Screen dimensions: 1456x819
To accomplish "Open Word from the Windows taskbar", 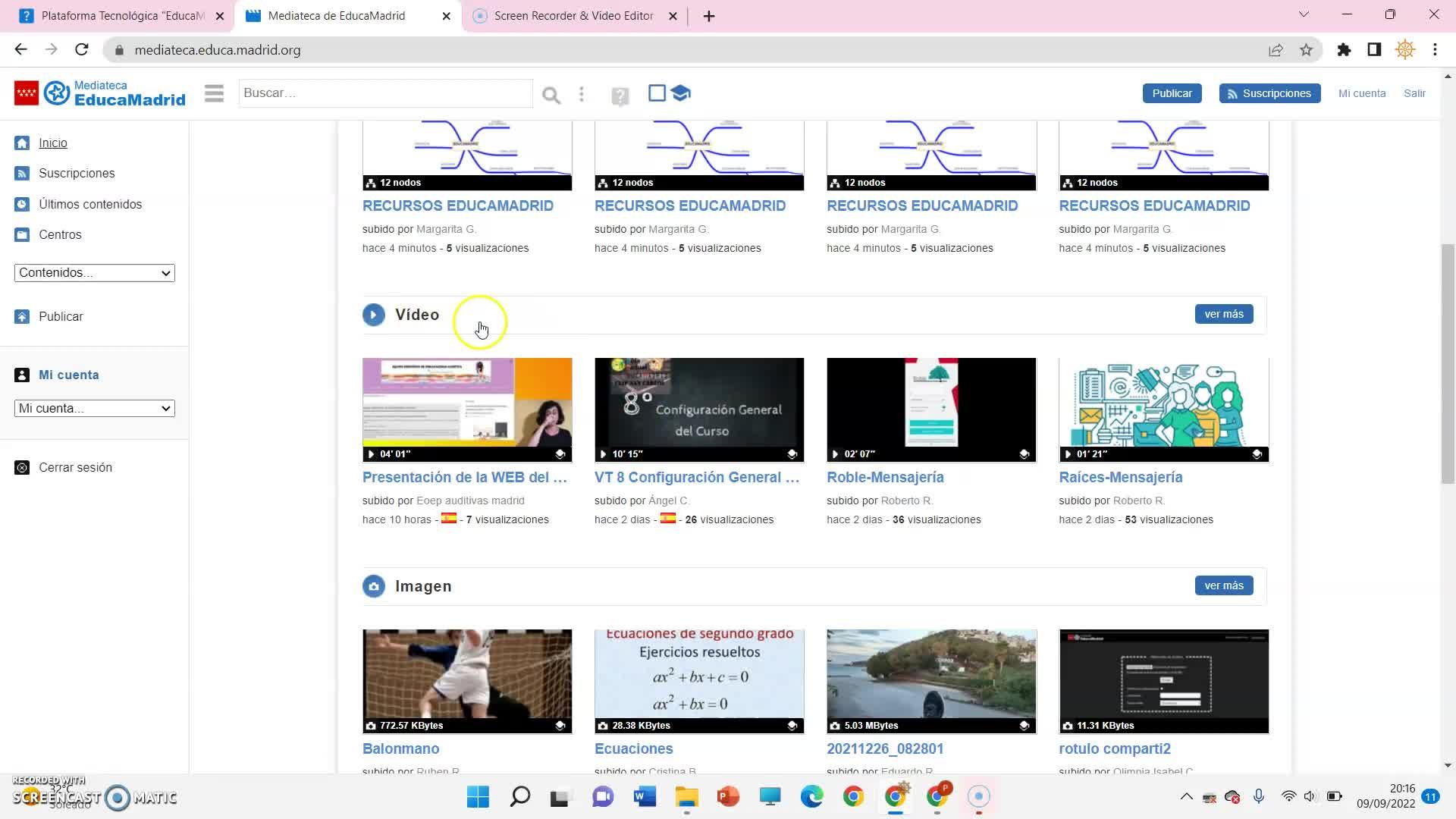I will tap(645, 797).
